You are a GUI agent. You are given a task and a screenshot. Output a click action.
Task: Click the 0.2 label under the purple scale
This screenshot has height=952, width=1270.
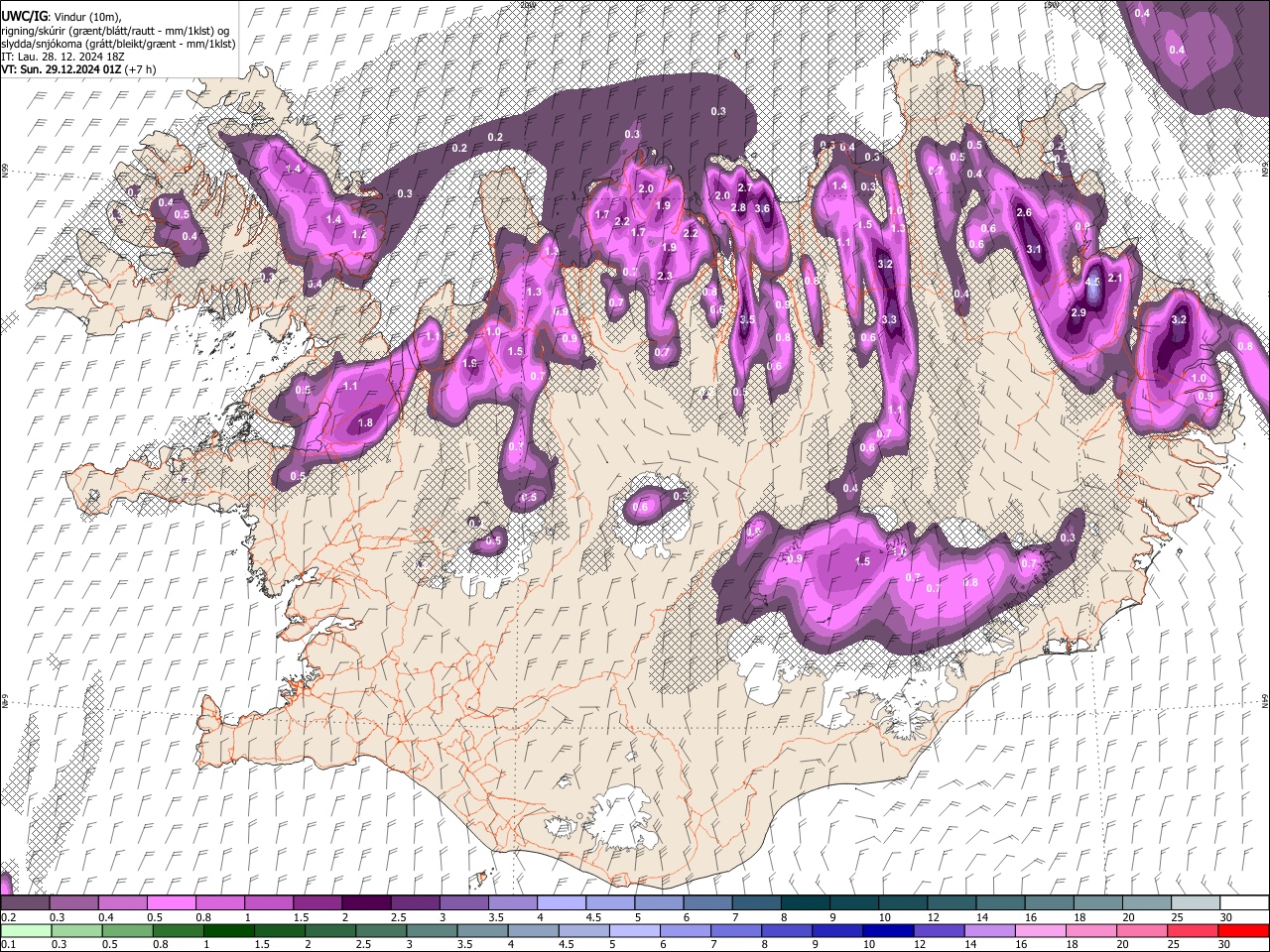click(x=8, y=916)
